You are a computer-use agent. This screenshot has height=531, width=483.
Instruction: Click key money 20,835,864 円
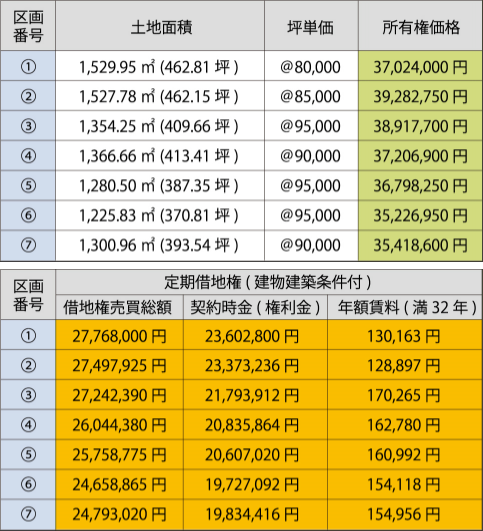255,424
